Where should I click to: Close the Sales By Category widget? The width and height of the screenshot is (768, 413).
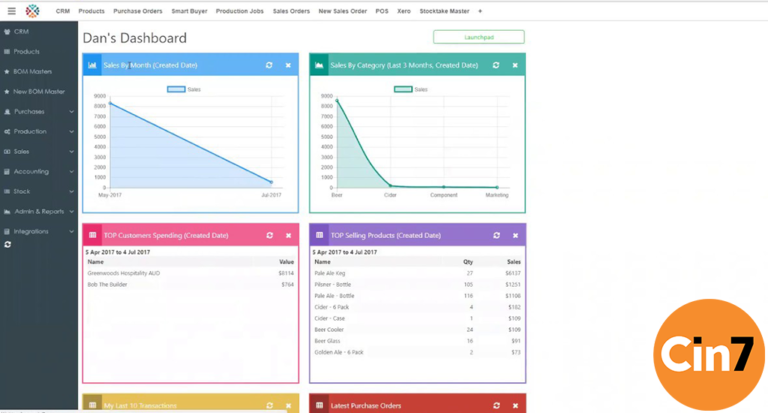point(515,65)
